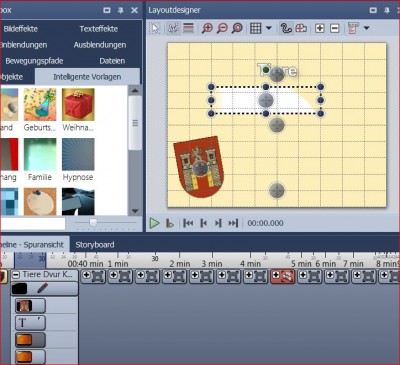
Task: Jump to the end with the last playback button
Action: [x=233, y=223]
